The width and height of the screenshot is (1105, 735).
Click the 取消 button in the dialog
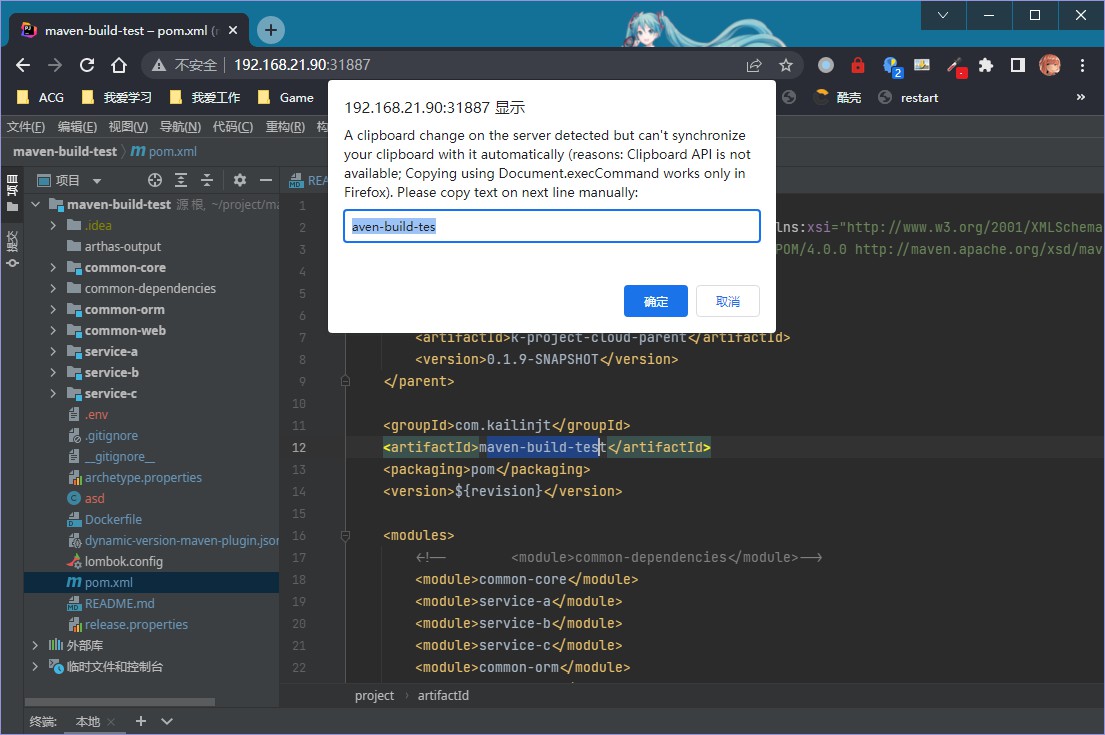click(x=727, y=301)
